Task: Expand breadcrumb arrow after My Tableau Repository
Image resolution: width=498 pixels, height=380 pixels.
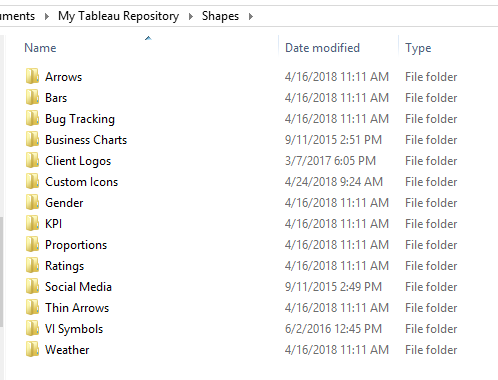Action: [191, 16]
